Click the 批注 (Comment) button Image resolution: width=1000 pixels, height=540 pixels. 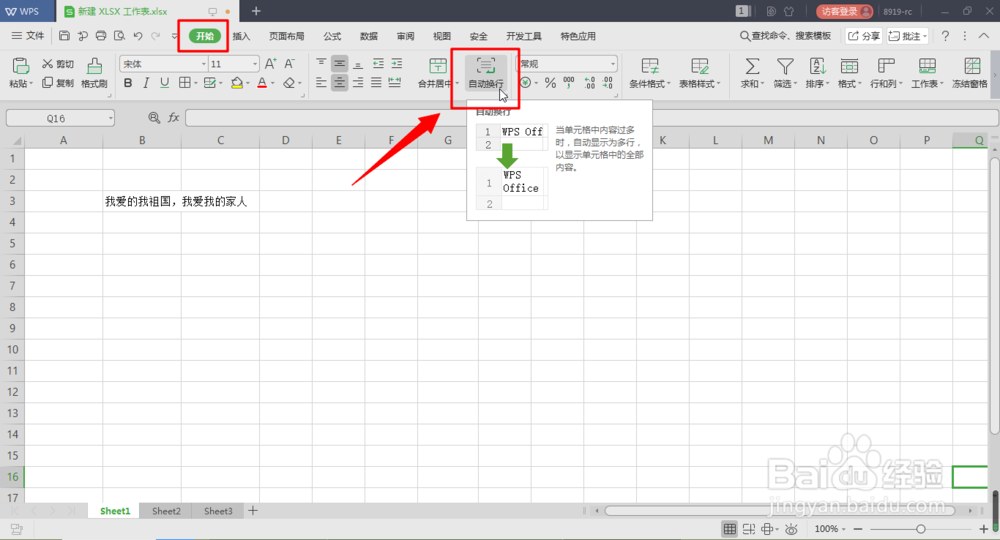pyautogui.click(x=908, y=36)
